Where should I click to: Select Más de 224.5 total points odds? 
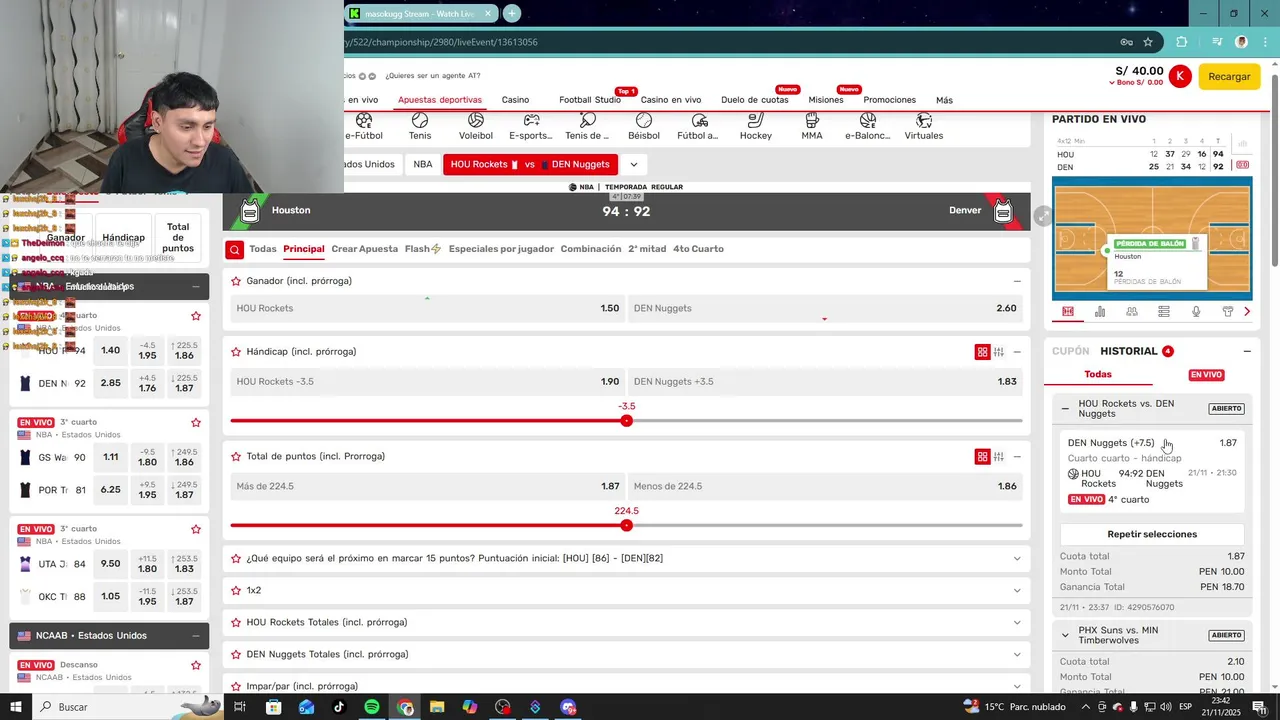coord(428,486)
